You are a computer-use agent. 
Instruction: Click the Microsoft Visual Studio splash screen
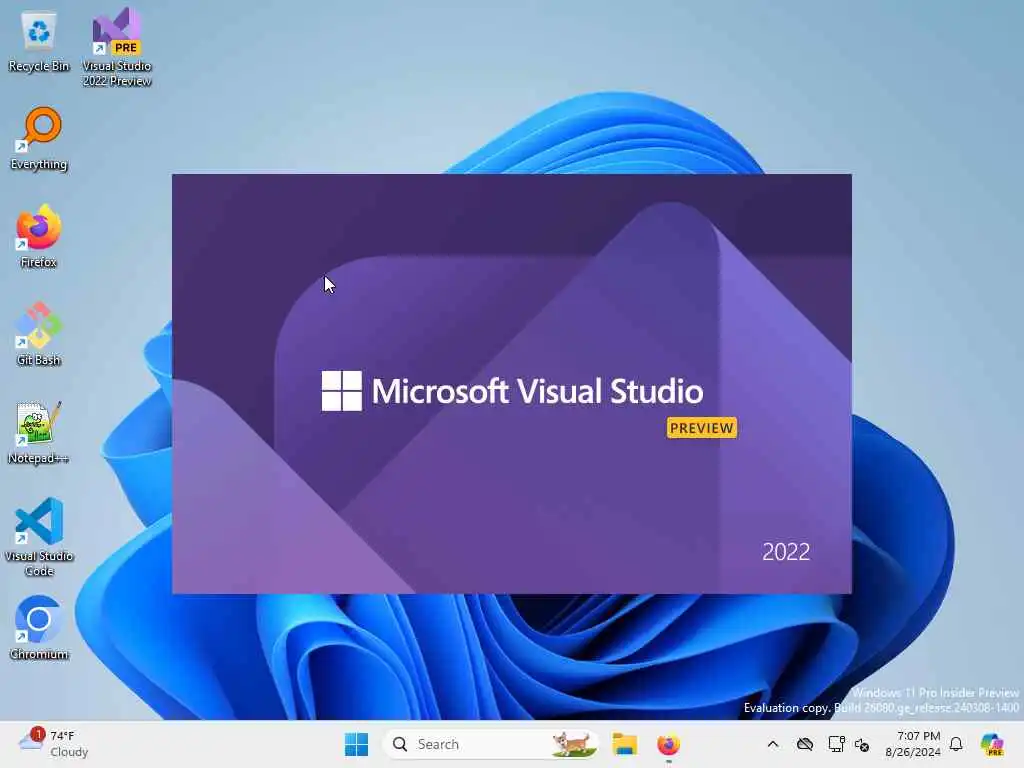point(511,383)
